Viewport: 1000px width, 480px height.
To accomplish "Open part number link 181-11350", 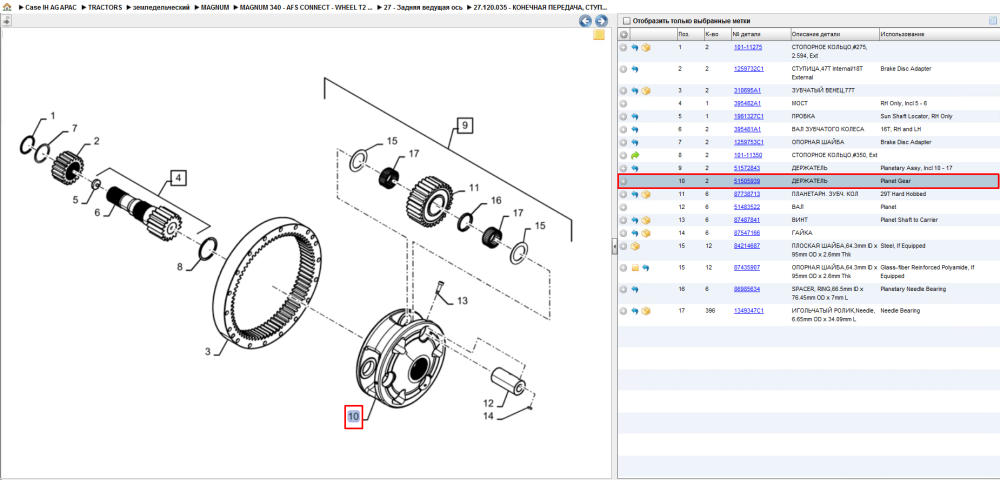I will click(x=747, y=155).
